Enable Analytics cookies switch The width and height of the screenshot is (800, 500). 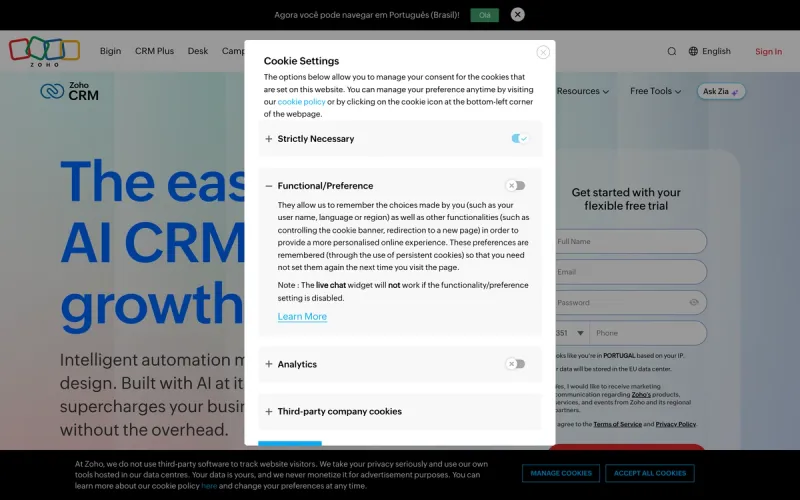[x=515, y=364]
